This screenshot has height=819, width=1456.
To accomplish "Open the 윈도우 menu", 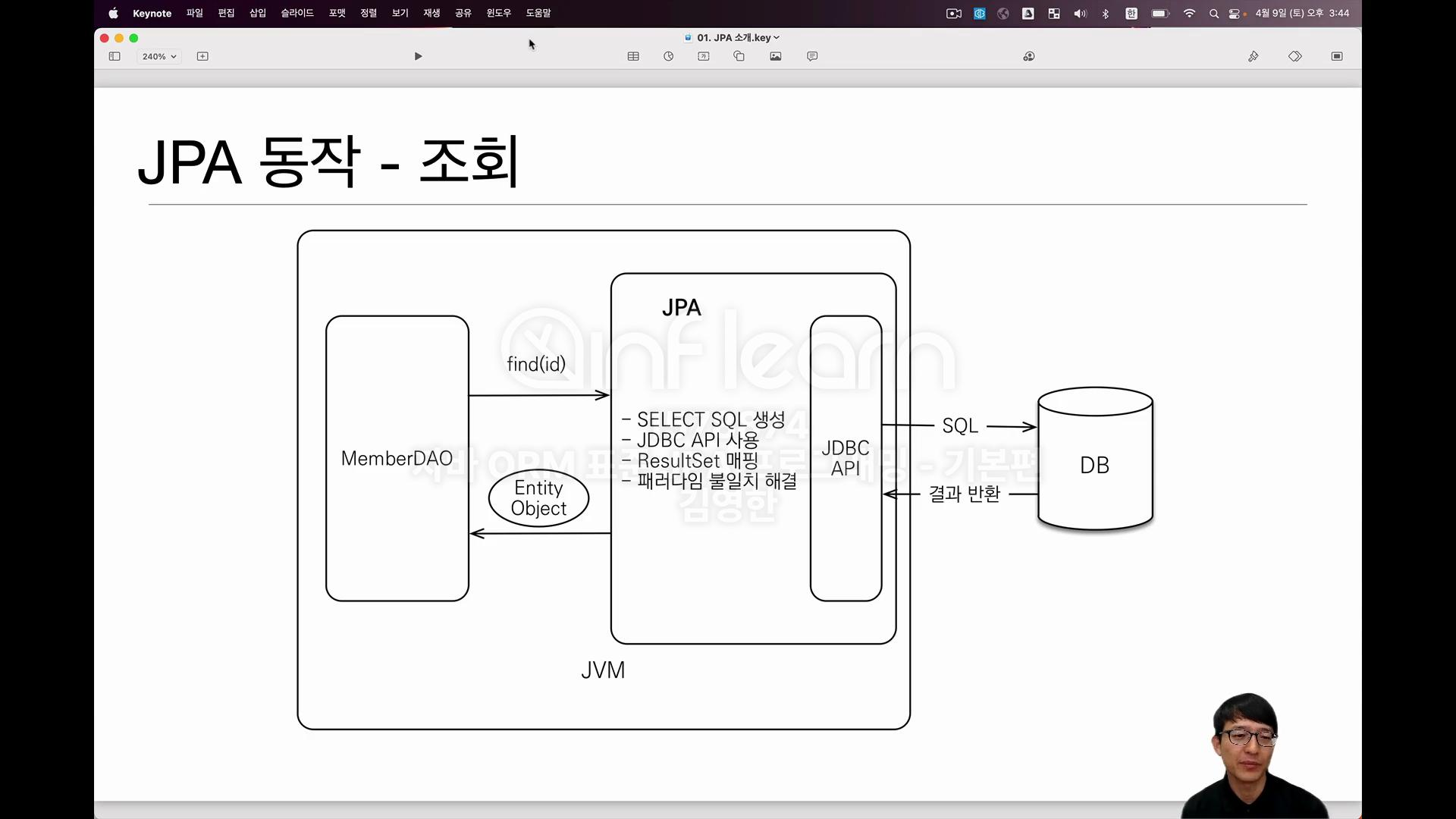I will point(499,13).
